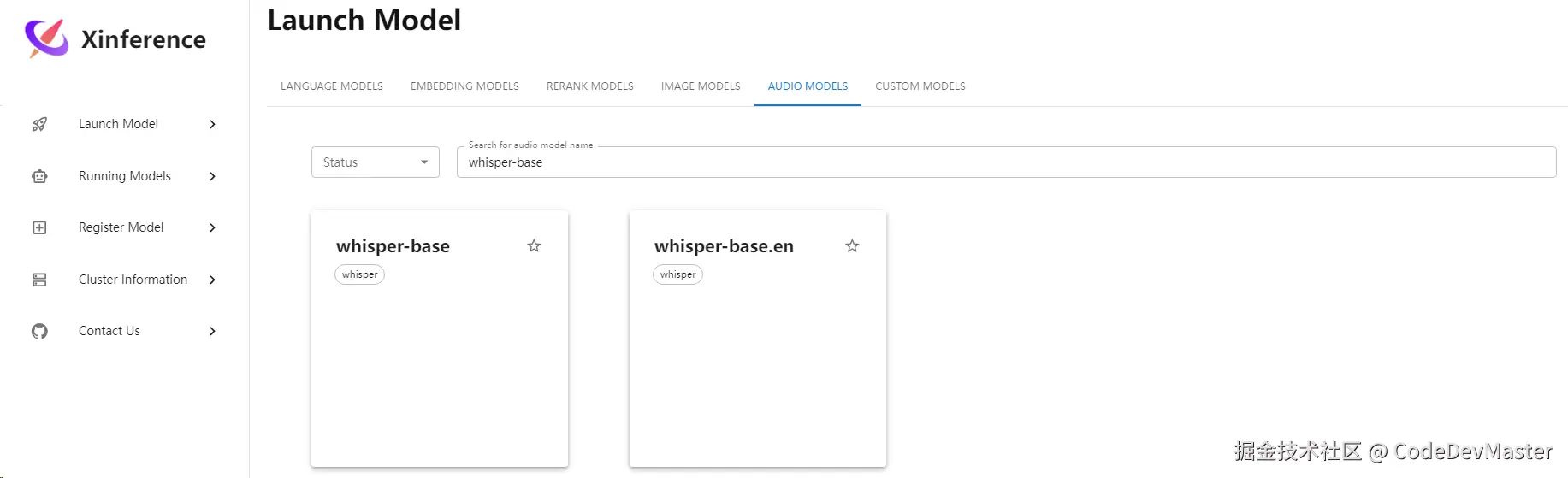Switch to the Image Models tab
This screenshot has height=478, width=1568.
701,86
